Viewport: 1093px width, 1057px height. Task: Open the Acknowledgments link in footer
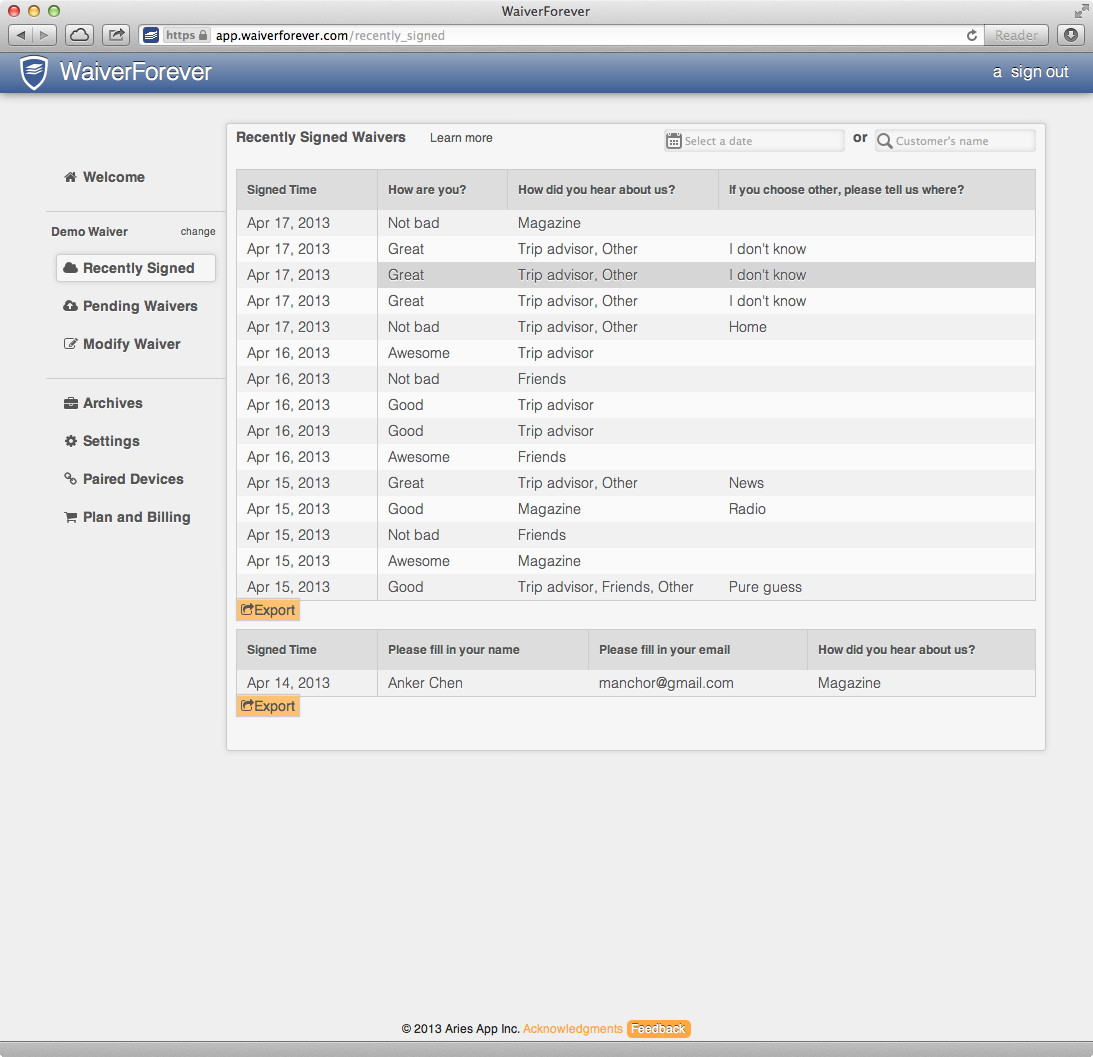point(572,1028)
